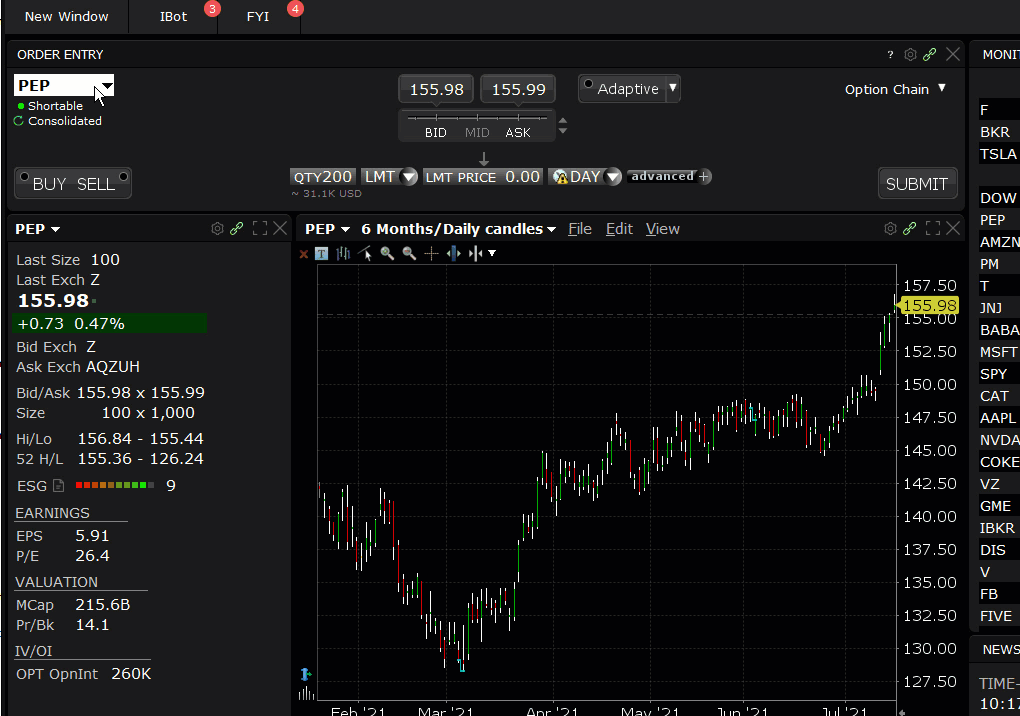Click the QTY 200 field
Viewport: 1020px width, 716px height.
(x=323, y=177)
